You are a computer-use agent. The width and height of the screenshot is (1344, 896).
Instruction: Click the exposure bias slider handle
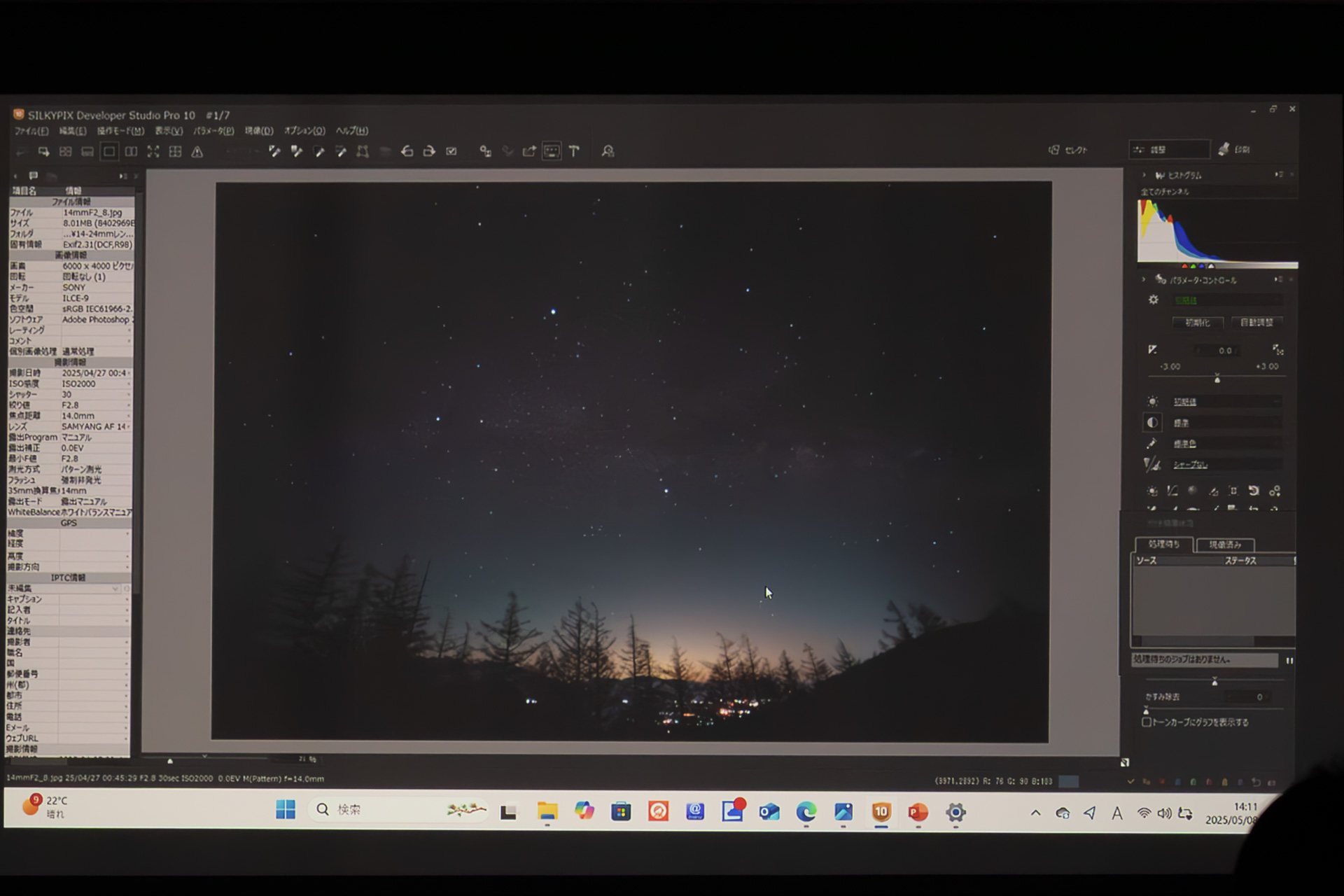tap(1217, 379)
